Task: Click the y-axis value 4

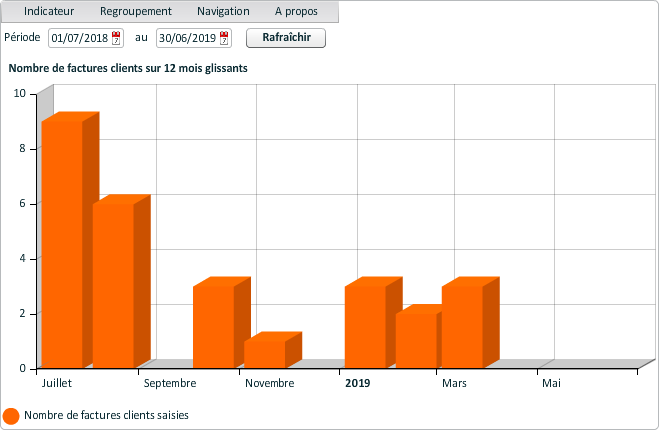Action: [22, 259]
